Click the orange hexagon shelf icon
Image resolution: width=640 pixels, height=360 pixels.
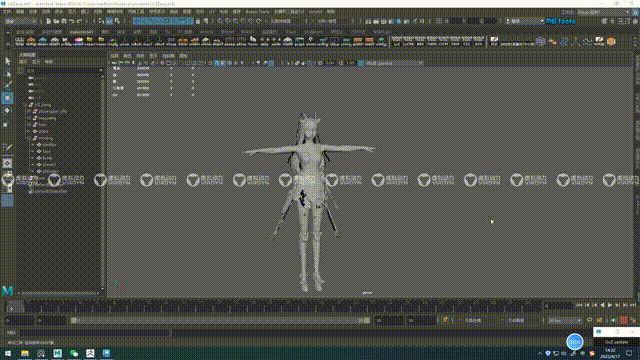(611, 41)
